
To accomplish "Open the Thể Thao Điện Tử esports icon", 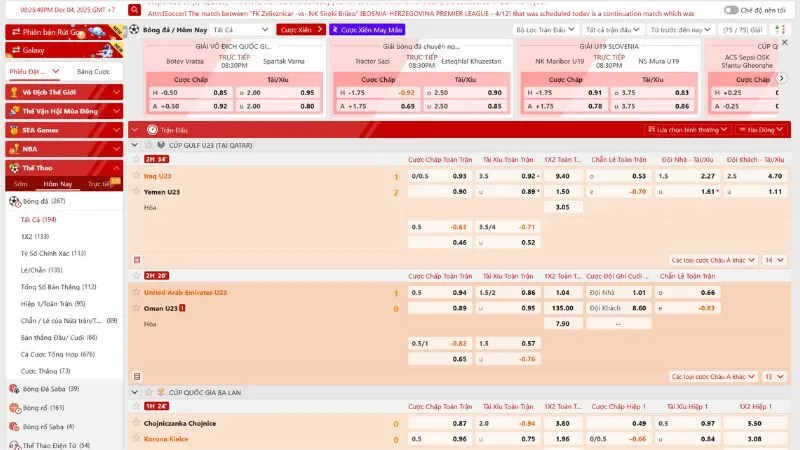I will 14,444.
